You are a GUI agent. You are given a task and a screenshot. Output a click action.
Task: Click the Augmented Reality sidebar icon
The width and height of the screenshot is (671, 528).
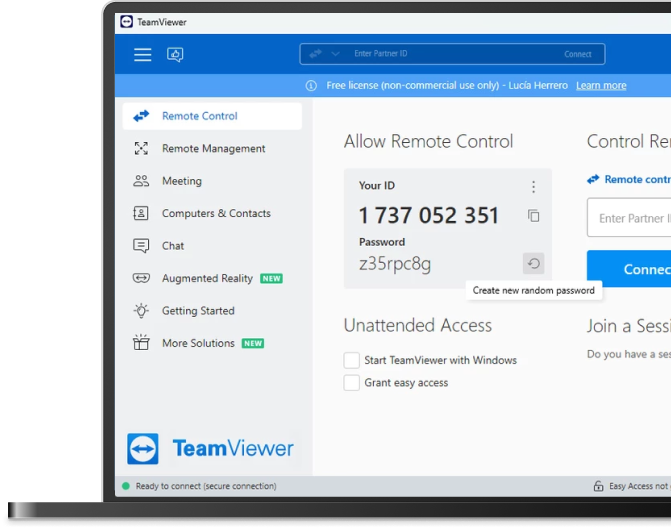tap(141, 278)
